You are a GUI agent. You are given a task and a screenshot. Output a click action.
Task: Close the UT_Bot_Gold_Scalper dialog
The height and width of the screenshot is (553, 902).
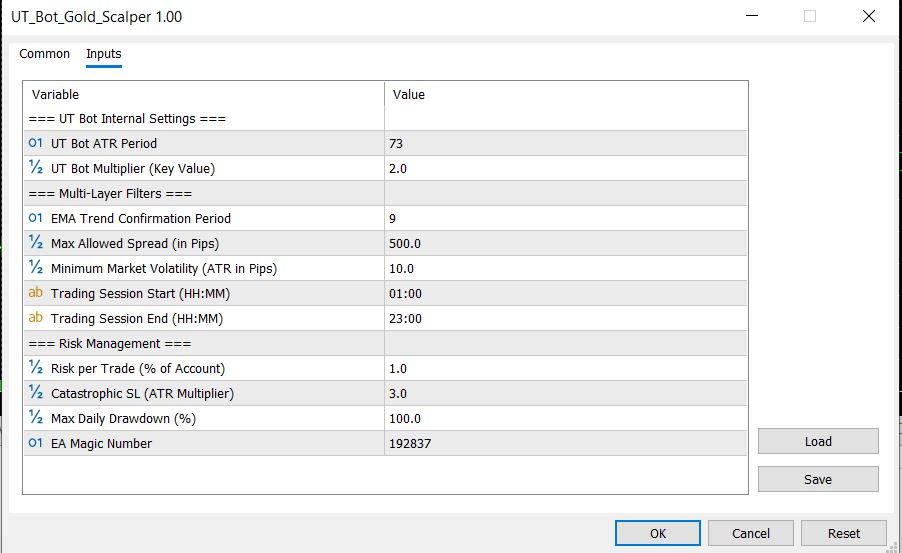869,16
